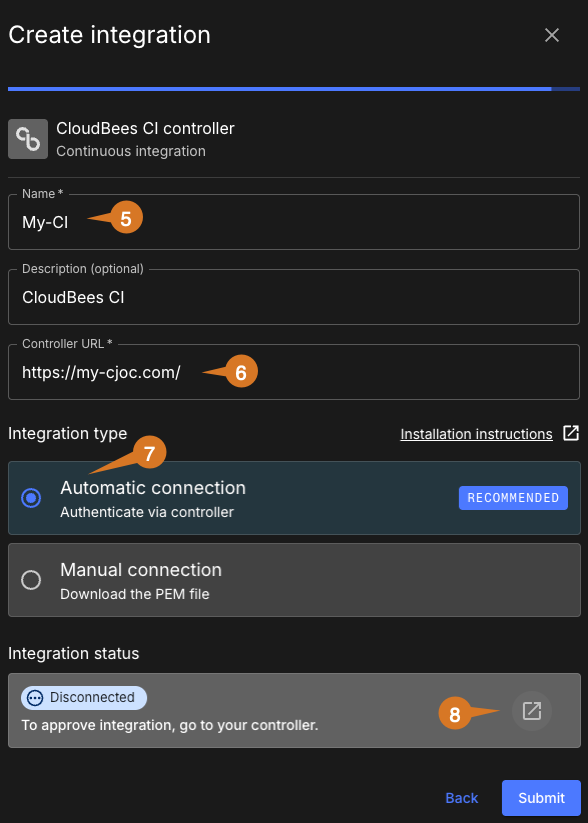Screen dimensions: 588x823
Task: Select the Integration type section heading
Action: coord(67,434)
